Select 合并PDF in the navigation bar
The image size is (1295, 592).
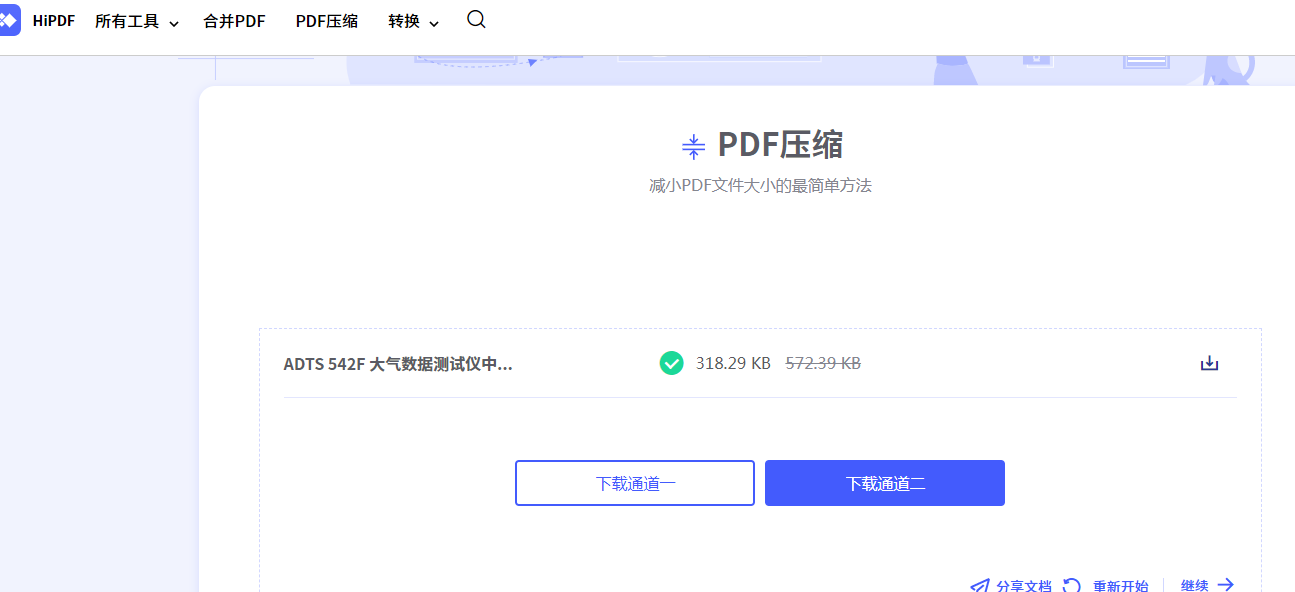click(x=233, y=20)
